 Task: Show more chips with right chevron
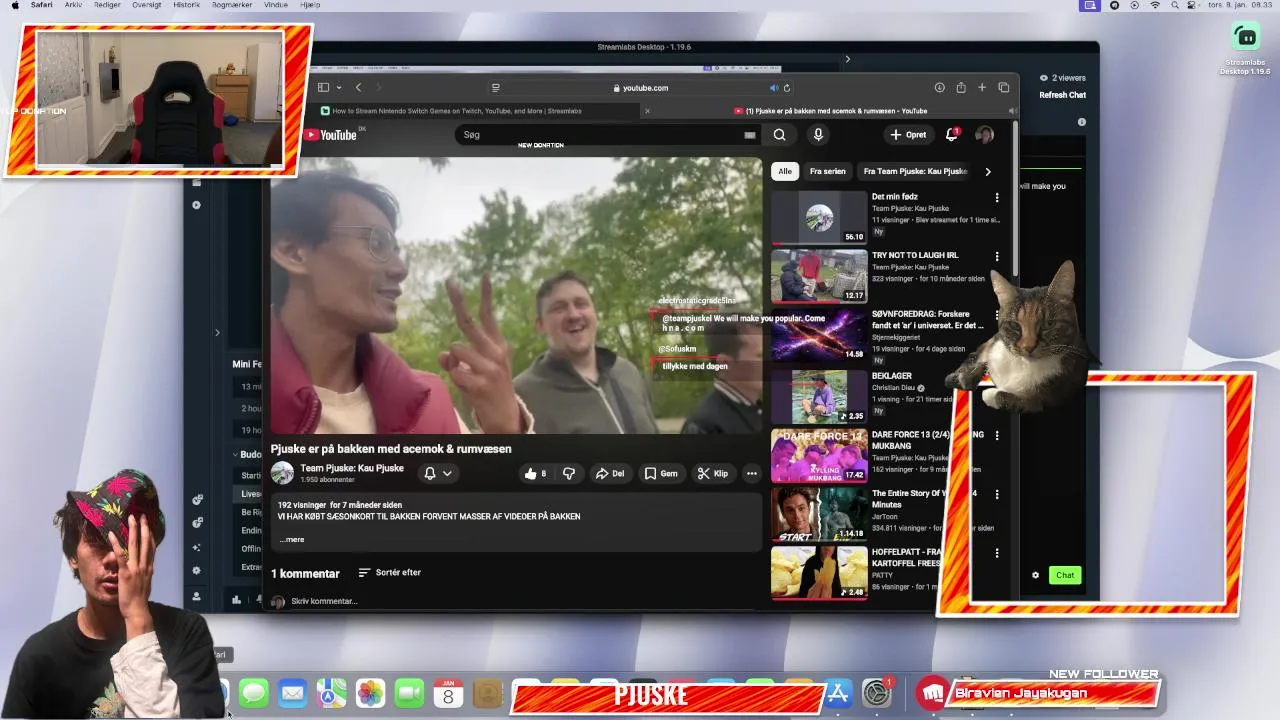[x=988, y=172]
